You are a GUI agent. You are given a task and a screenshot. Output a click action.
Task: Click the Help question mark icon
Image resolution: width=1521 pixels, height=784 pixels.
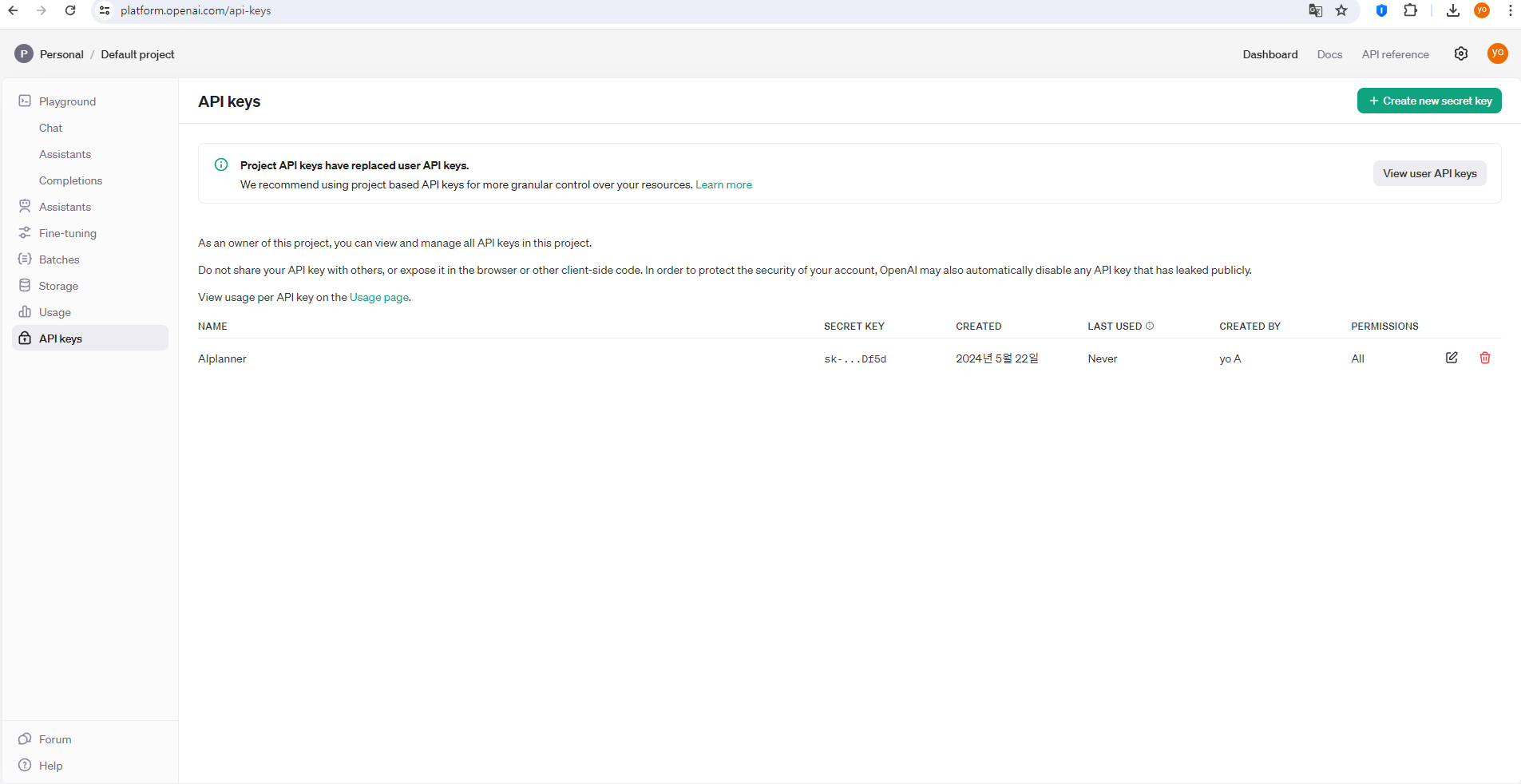click(x=25, y=765)
